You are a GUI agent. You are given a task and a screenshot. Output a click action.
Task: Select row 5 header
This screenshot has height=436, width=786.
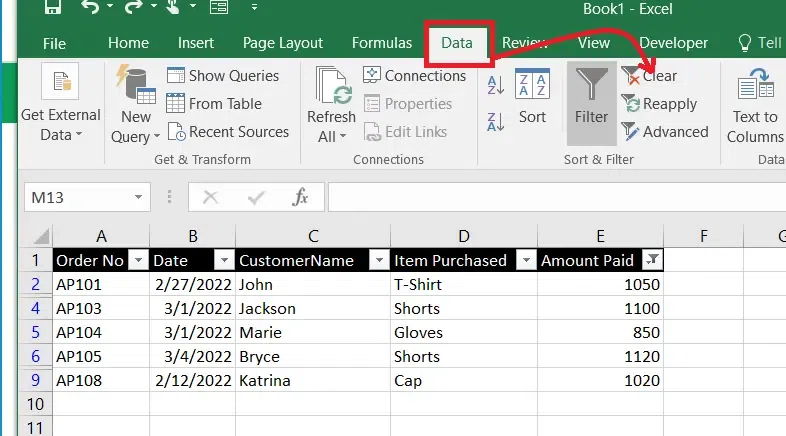coord(35,332)
